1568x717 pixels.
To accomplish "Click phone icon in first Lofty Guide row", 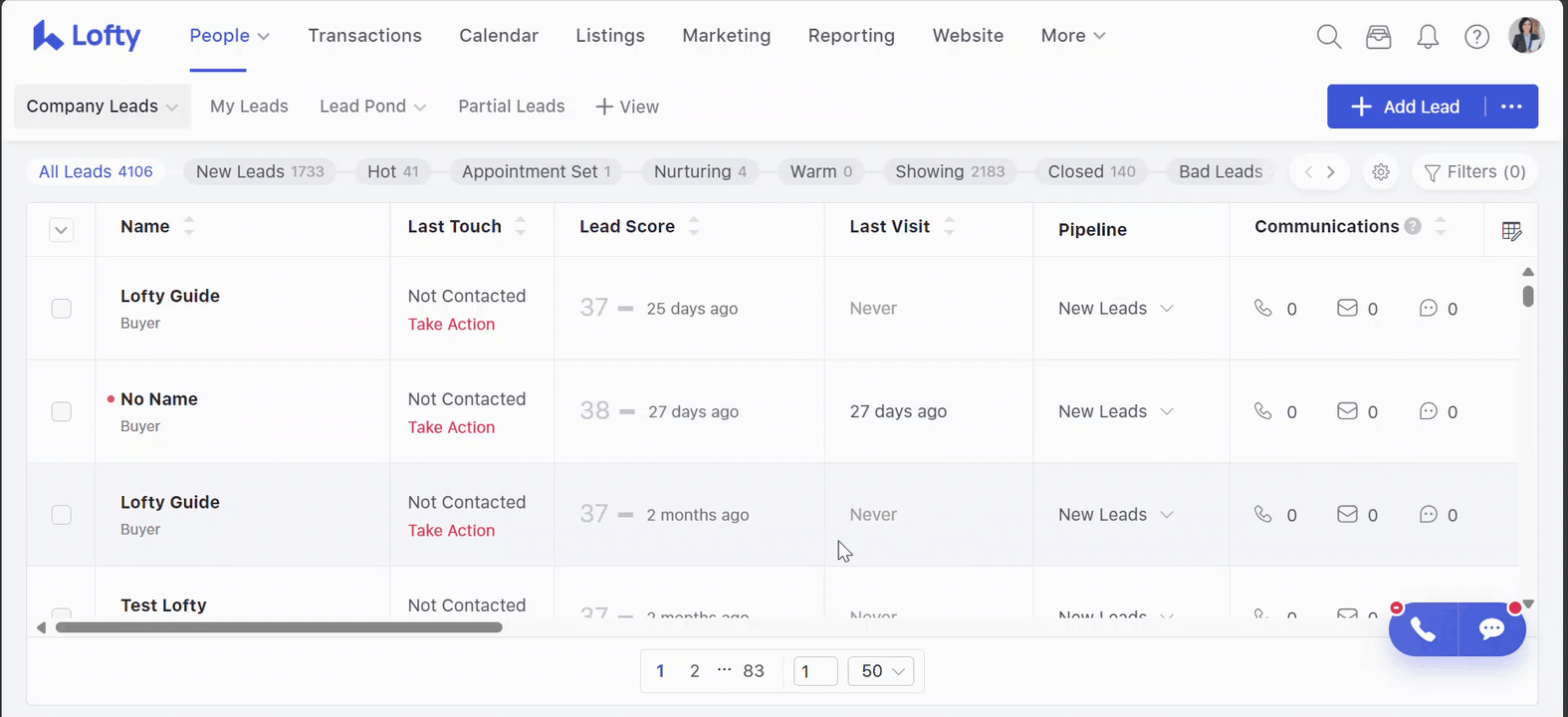I will pos(1263,308).
